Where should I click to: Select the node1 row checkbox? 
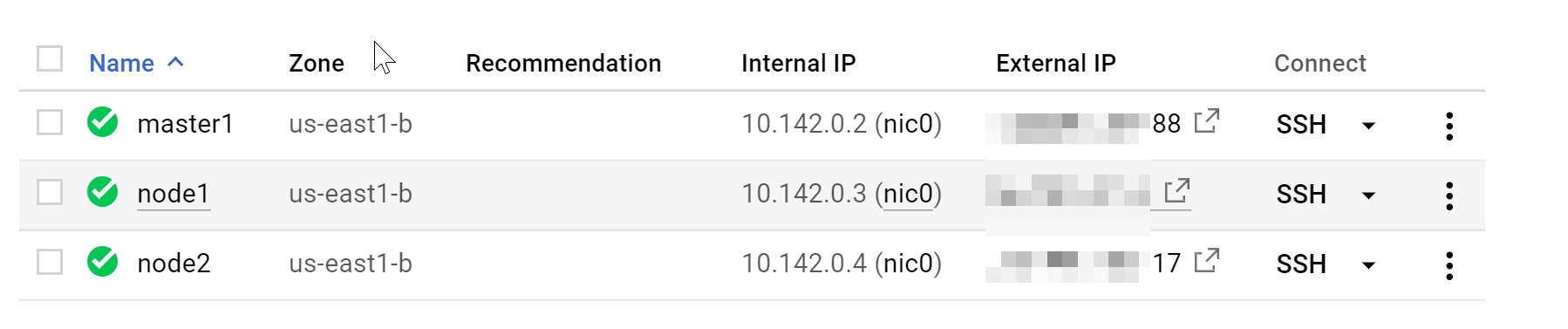click(50, 192)
